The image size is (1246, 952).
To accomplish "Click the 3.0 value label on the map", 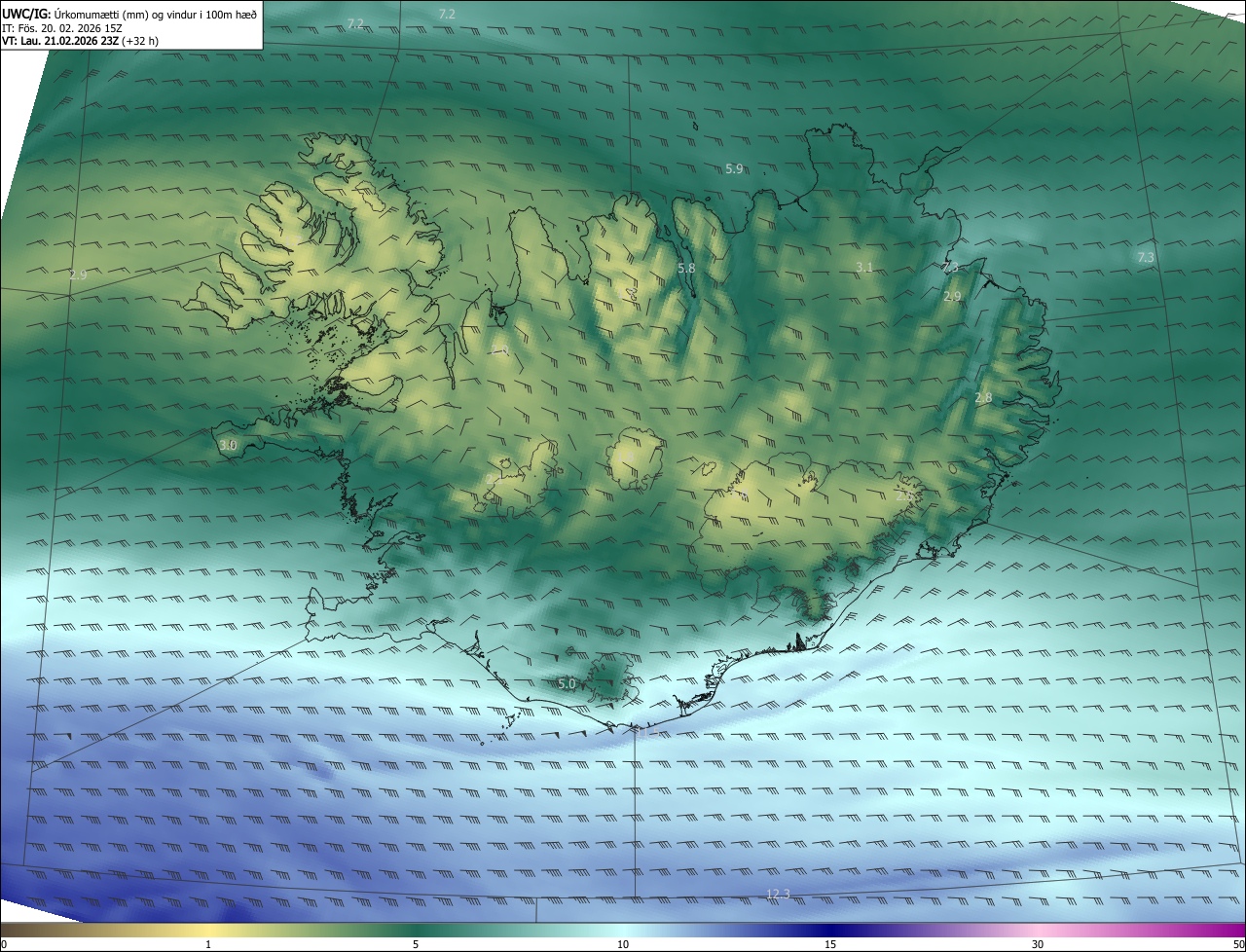I will pos(228,445).
